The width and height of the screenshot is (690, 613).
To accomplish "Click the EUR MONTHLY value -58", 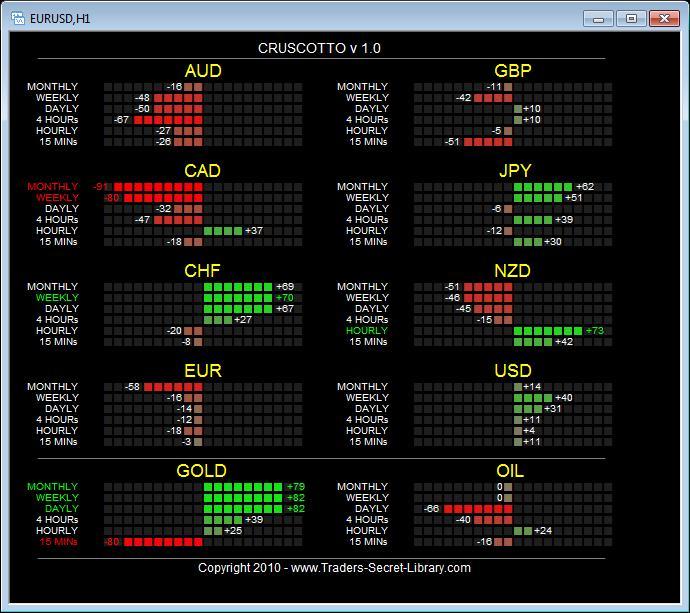I will 132,387.
